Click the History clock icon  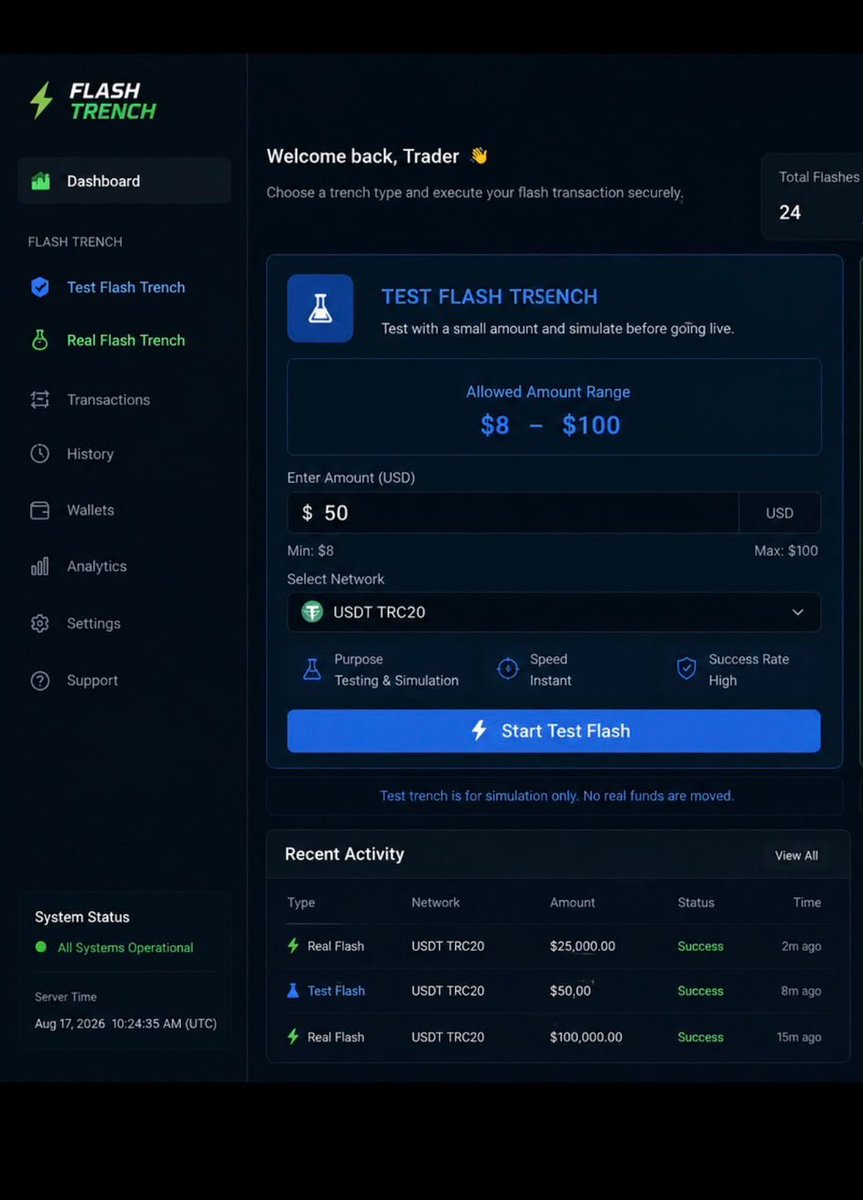[x=40, y=454]
